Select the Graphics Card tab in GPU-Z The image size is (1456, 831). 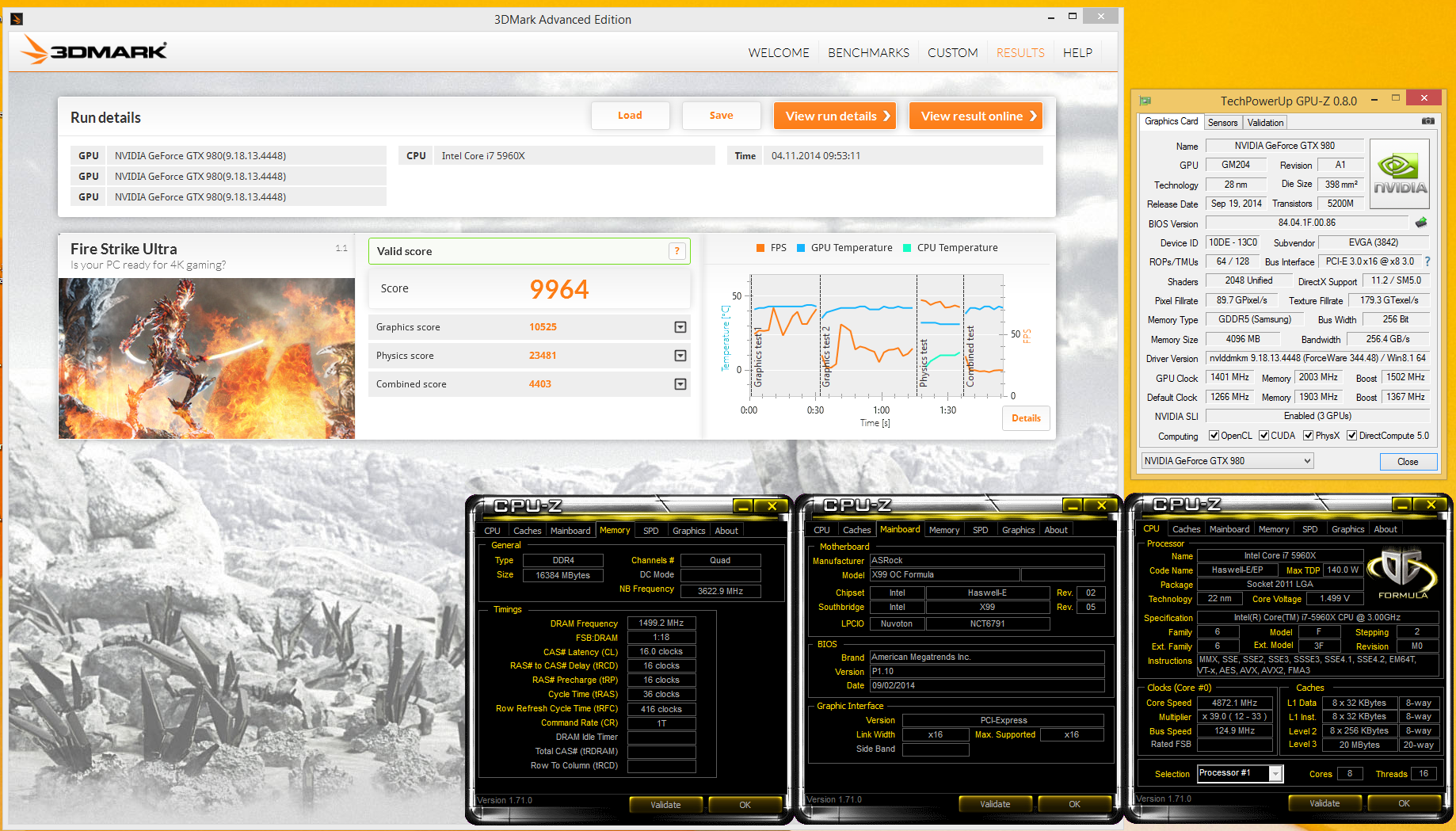pos(1171,121)
